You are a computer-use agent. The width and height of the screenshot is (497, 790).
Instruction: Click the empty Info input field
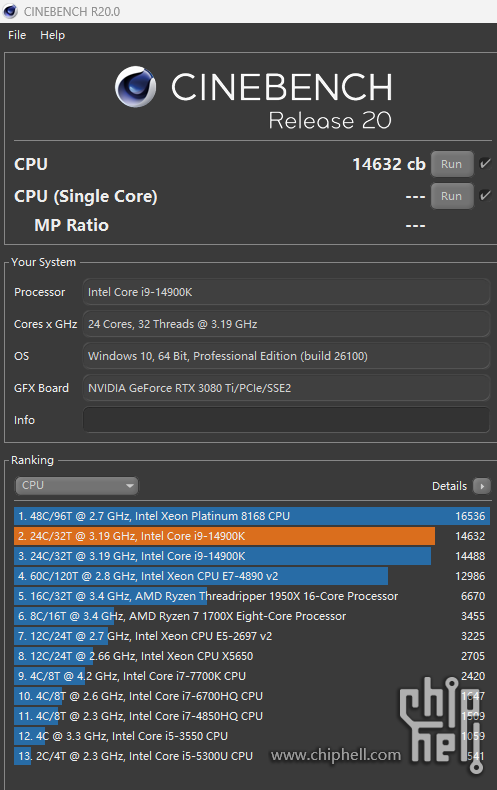(286, 420)
